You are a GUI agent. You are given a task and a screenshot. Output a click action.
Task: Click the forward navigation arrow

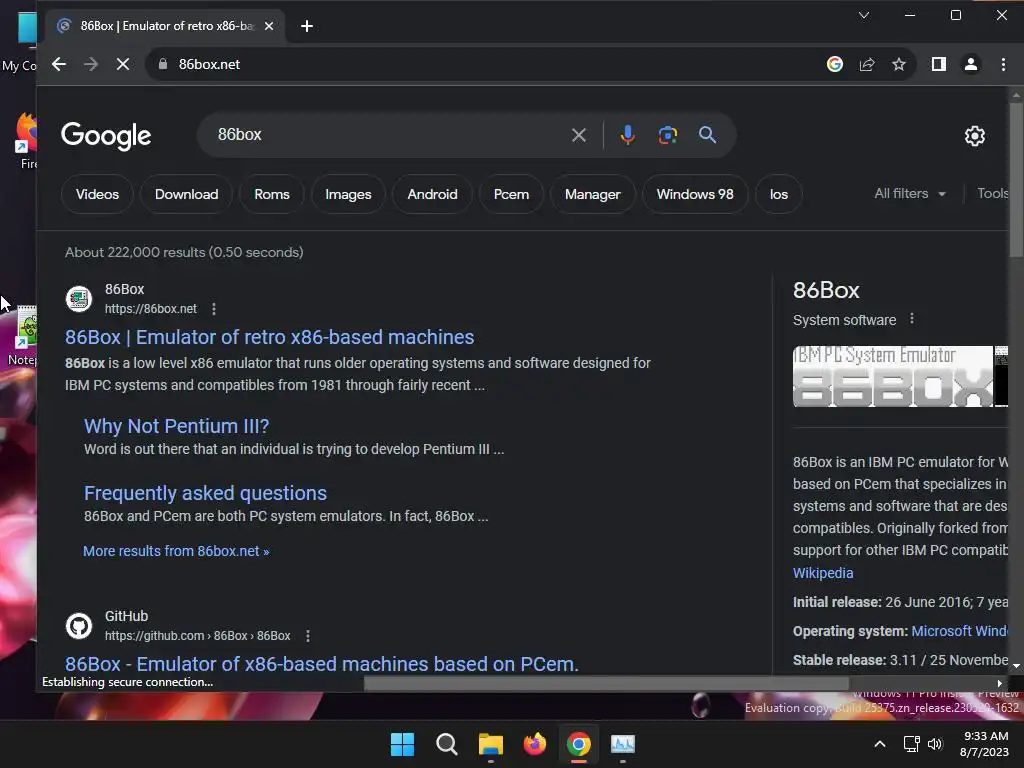[x=91, y=64]
